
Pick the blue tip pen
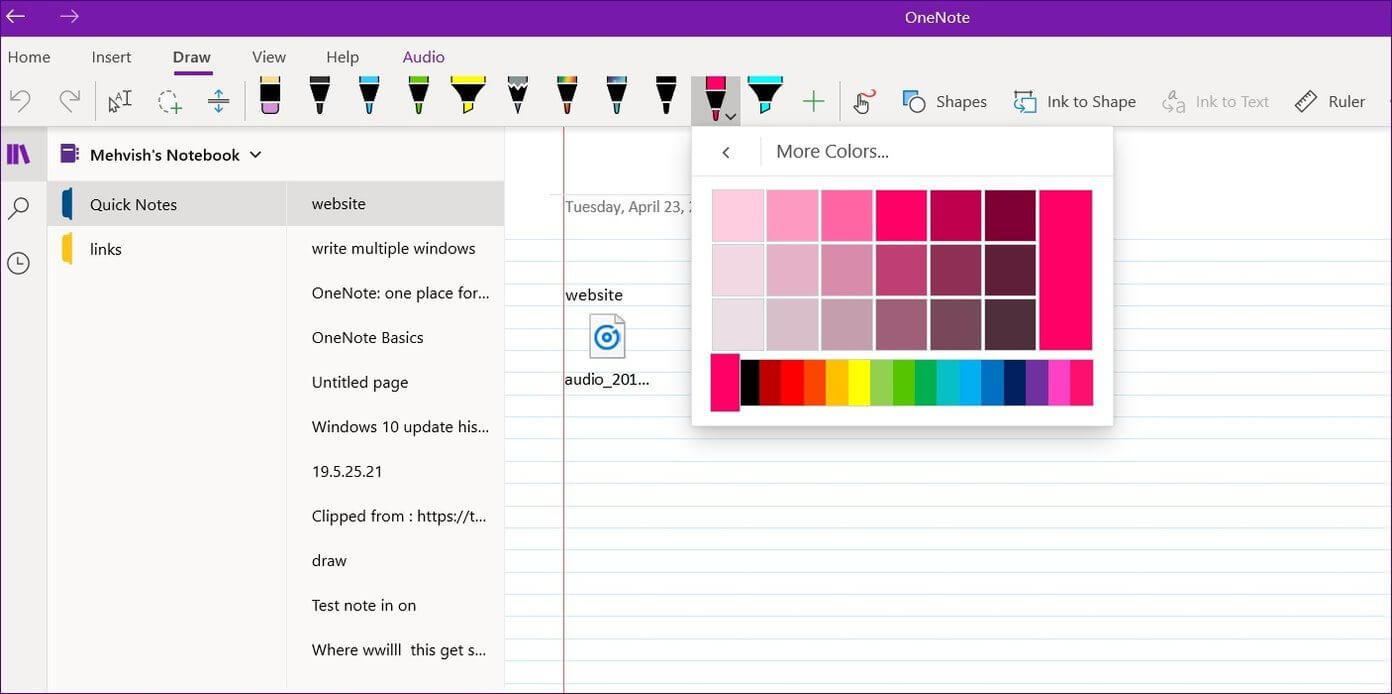pyautogui.click(x=369, y=96)
